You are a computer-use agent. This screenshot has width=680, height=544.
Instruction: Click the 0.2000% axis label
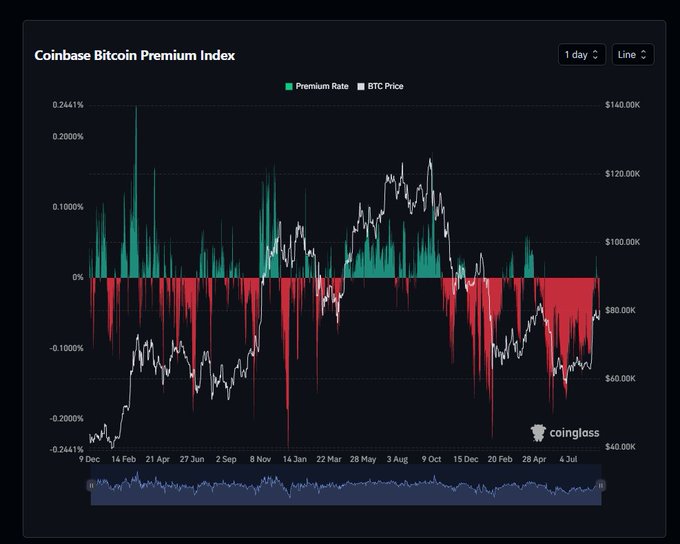[68, 137]
